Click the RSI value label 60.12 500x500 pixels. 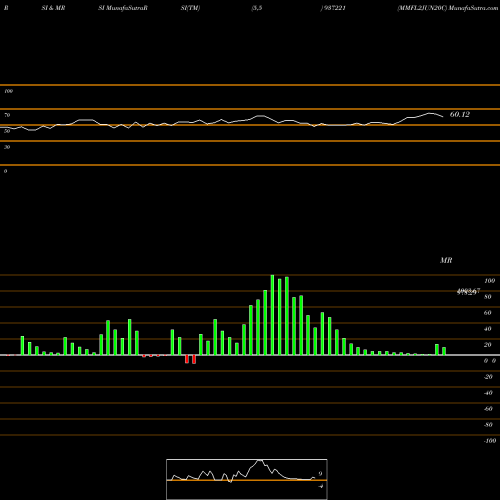460,114
